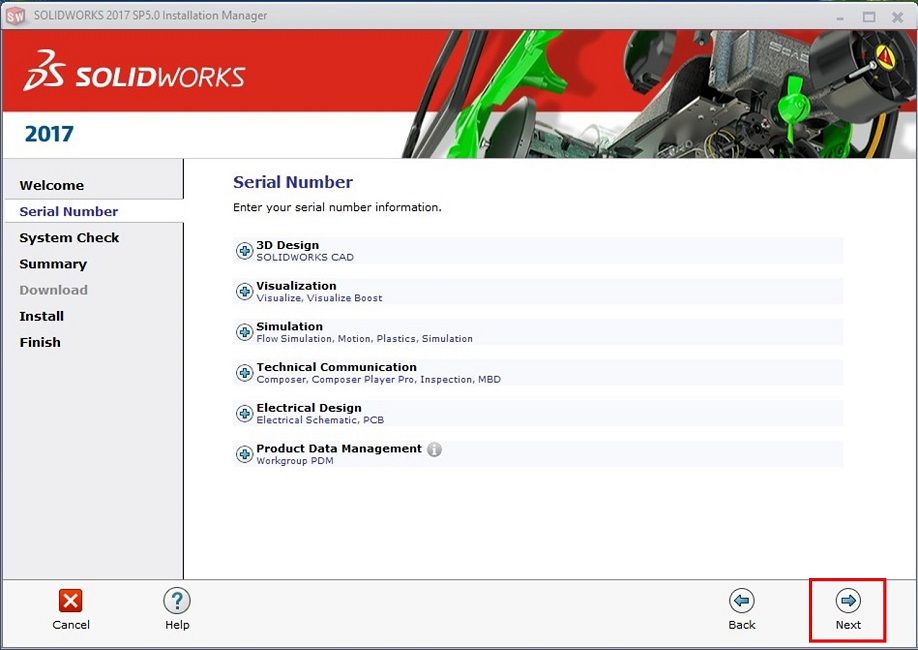Open Help with the question mark icon
This screenshot has height=650, width=918.
click(x=177, y=601)
